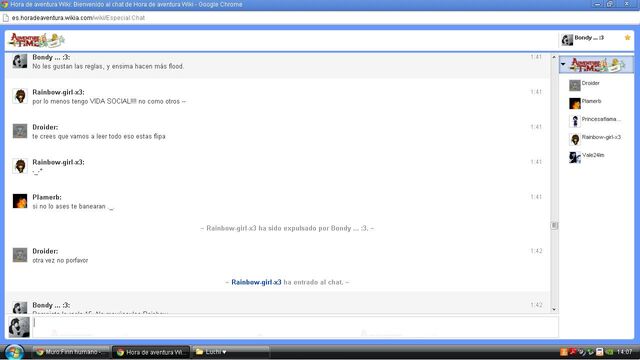Select Vale24lm's avatar in the user list
Viewport: 640px width, 360px height.
click(575, 157)
